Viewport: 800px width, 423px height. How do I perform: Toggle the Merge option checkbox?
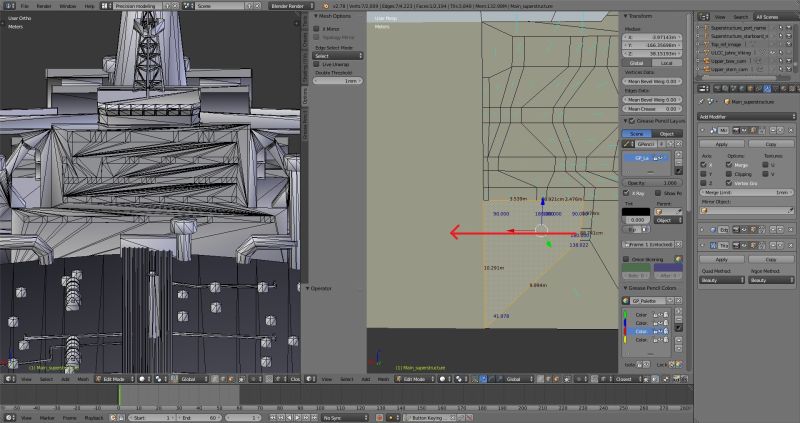point(729,165)
